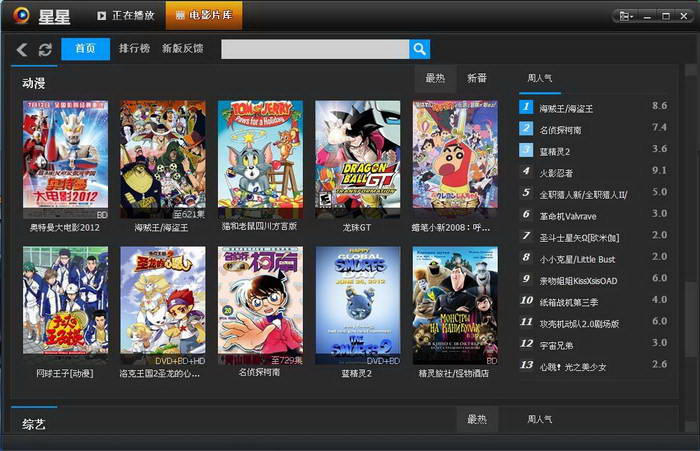Screen dimensions: 700x451
Task: Select the 首页 navigation tab
Action: click(85, 49)
